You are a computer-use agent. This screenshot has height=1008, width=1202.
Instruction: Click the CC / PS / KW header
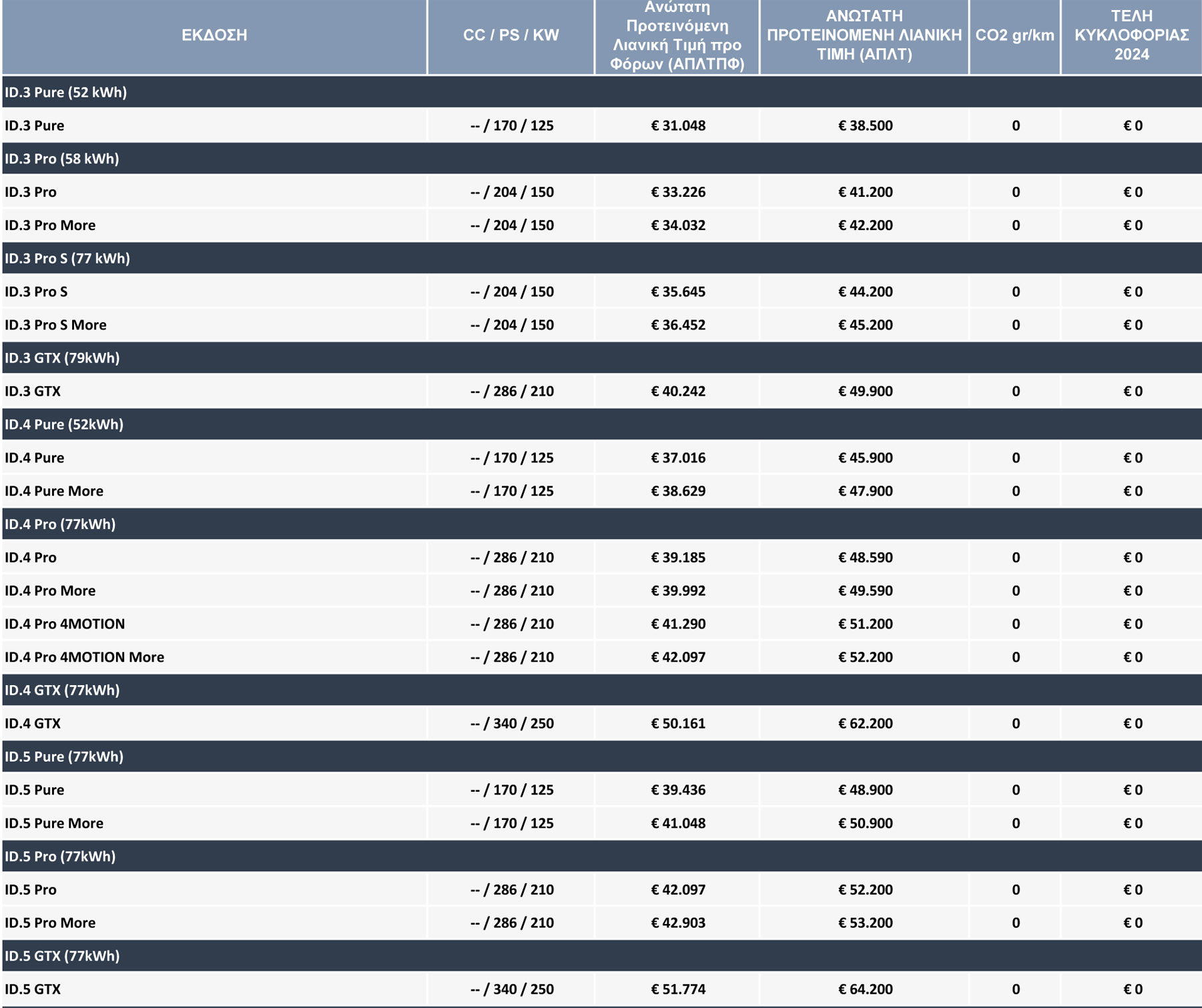[x=511, y=36]
